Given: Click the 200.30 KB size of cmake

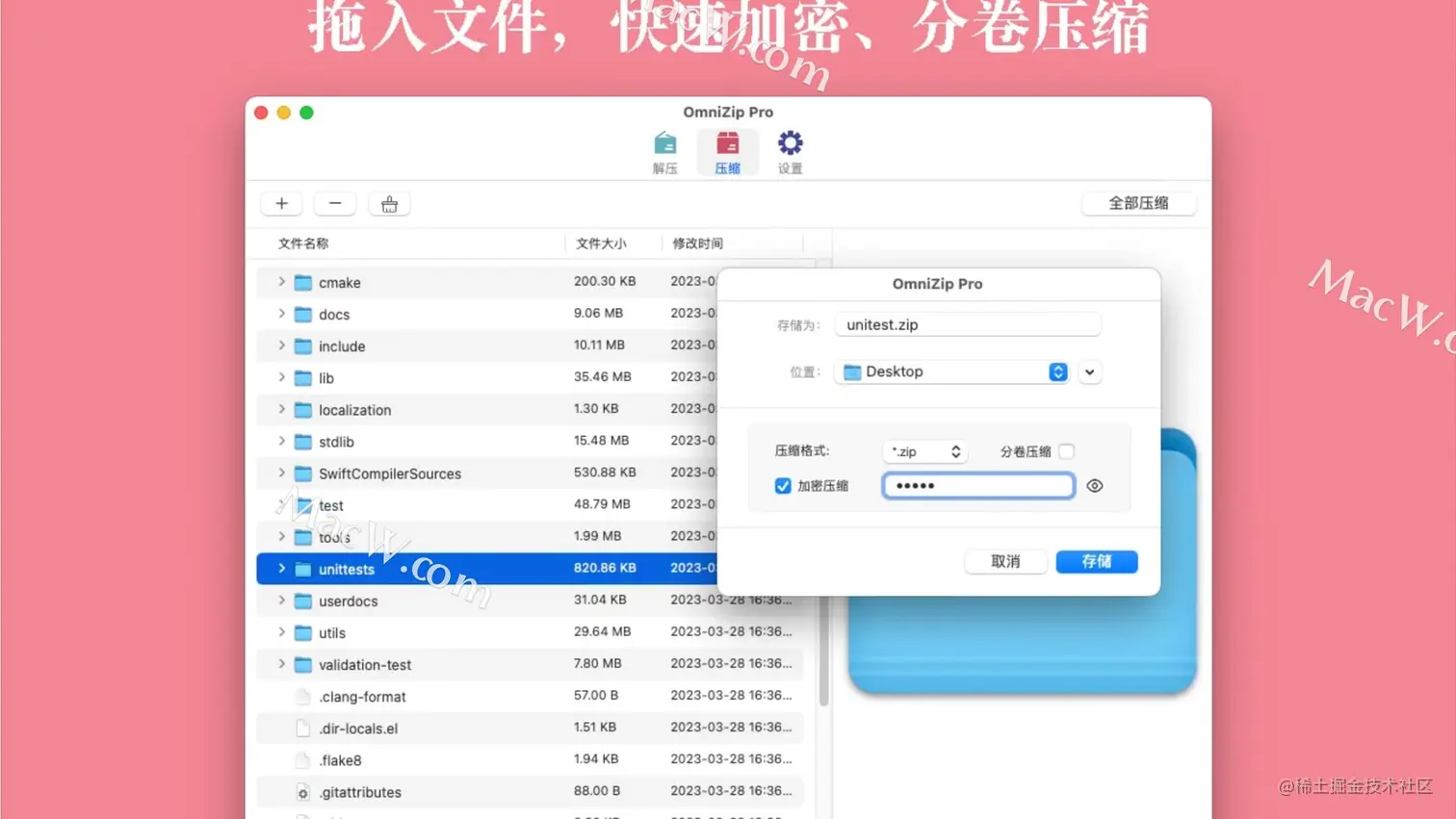Looking at the screenshot, I should pyautogui.click(x=605, y=281).
